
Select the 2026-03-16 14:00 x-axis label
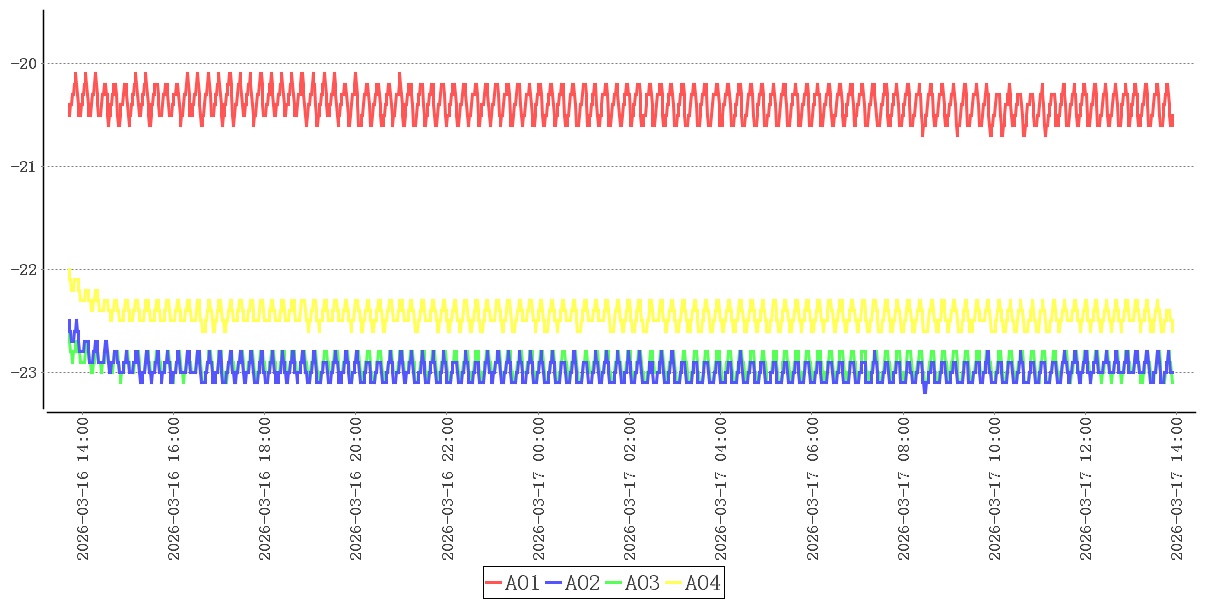(x=83, y=489)
